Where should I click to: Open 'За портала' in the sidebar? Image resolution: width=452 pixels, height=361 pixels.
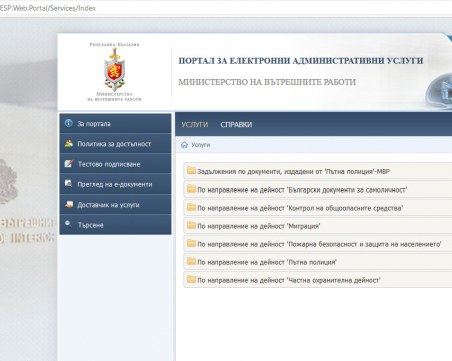(x=115, y=123)
